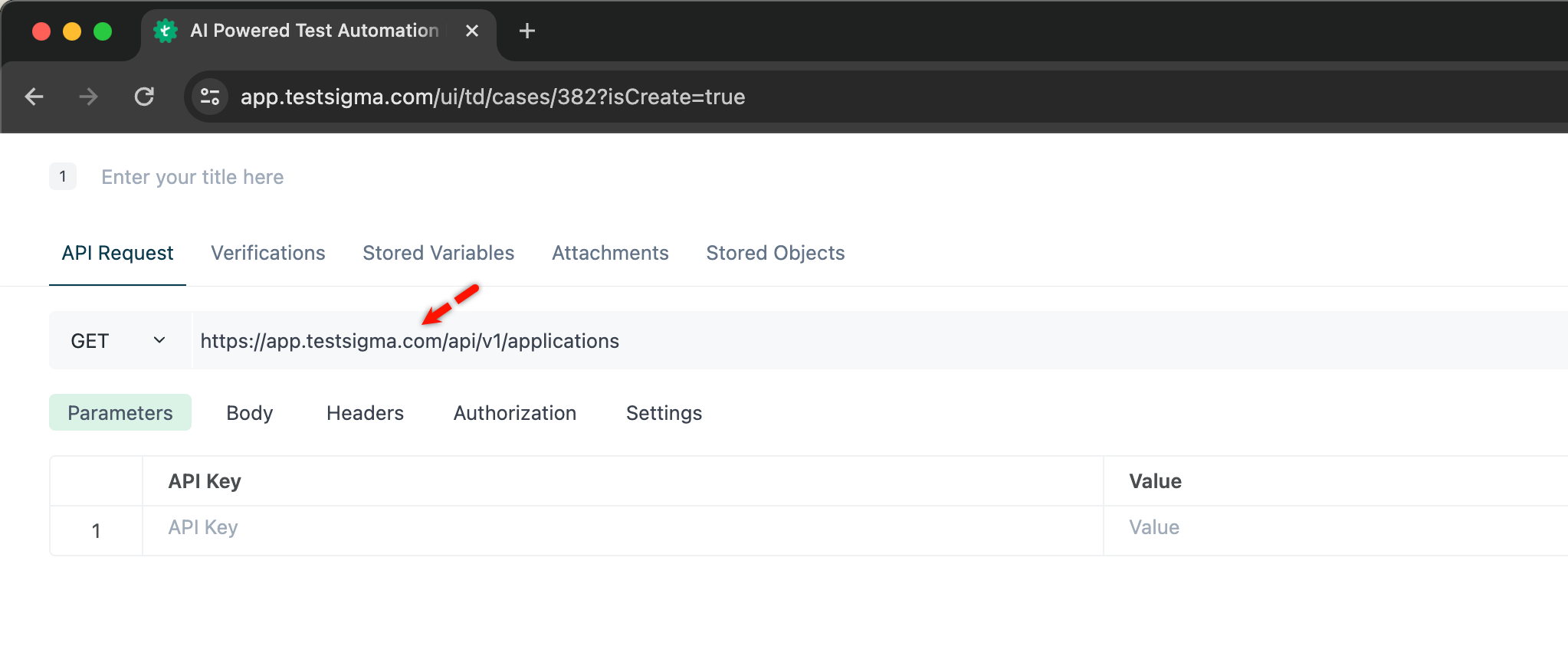Select the Body sub-tab
Image resolution: width=1568 pixels, height=659 pixels.
point(250,413)
